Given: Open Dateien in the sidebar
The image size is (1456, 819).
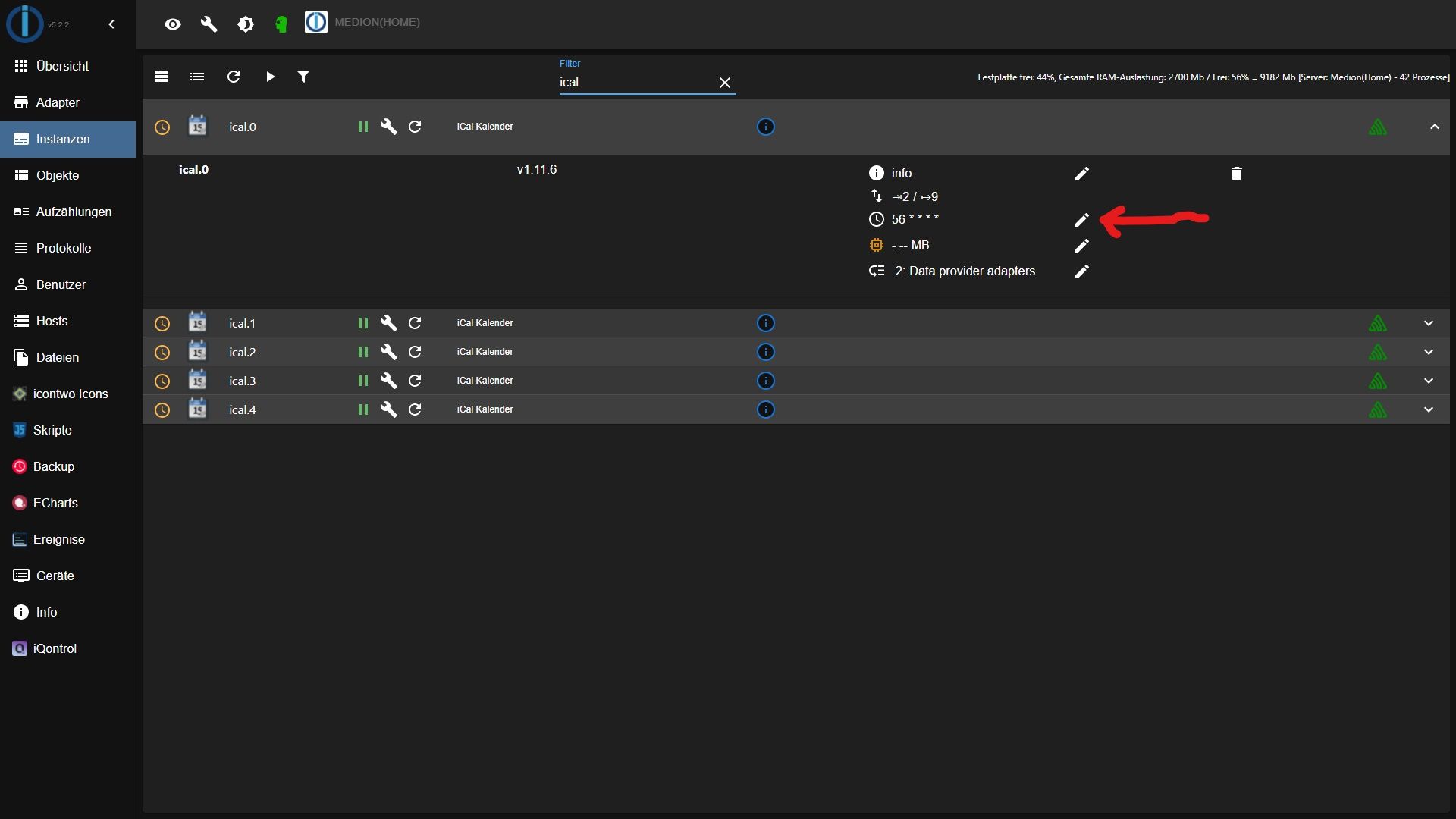Looking at the screenshot, I should (x=67, y=357).
